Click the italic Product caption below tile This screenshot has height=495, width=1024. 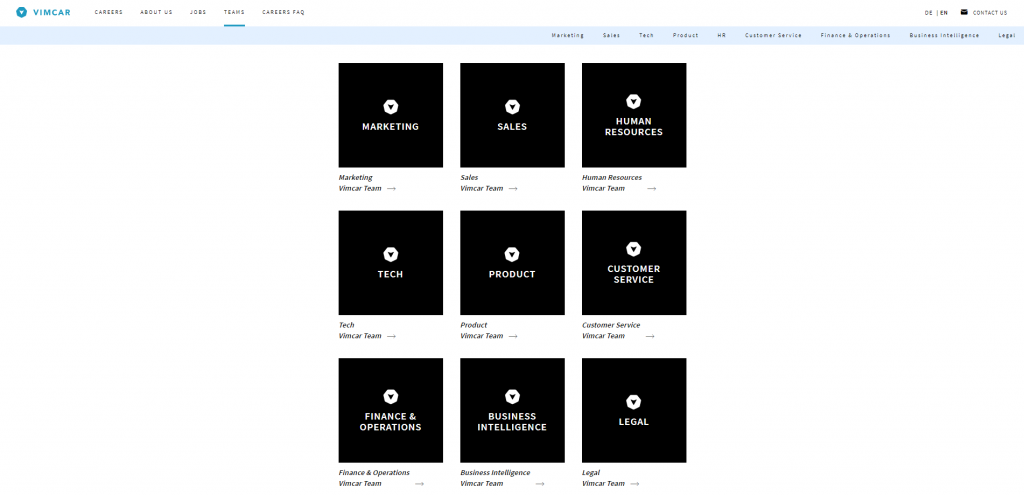tap(473, 325)
